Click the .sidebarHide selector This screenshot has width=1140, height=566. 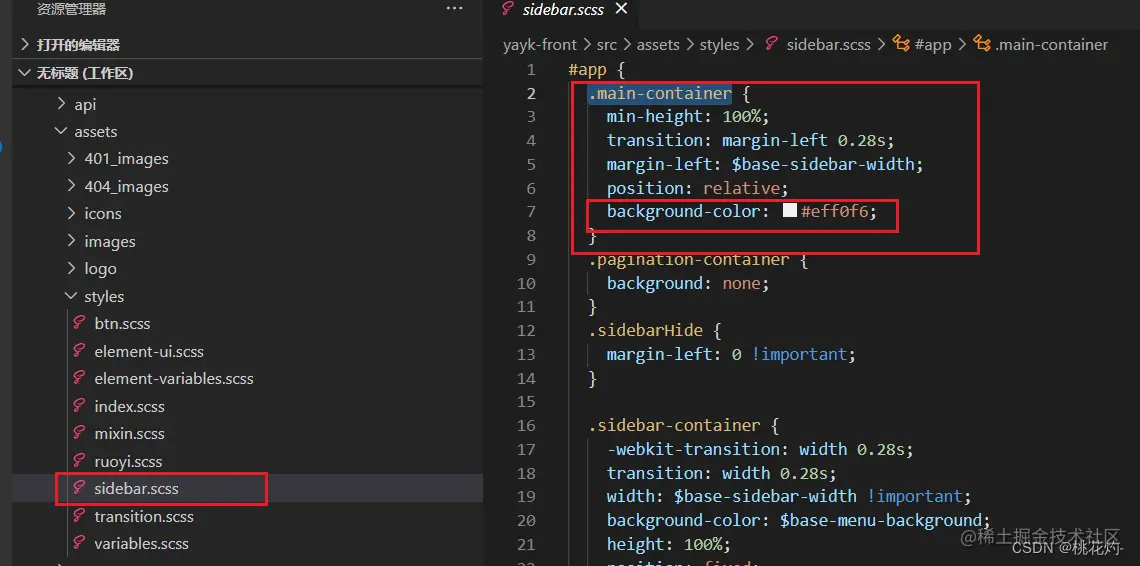point(646,330)
